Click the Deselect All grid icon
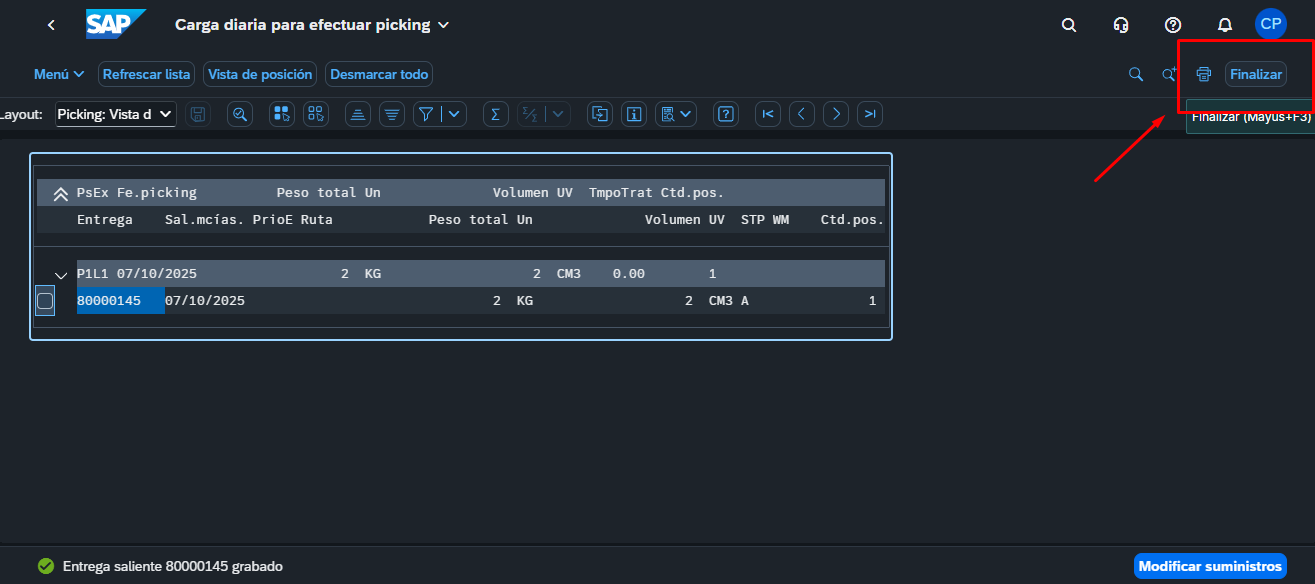1315x584 pixels. coord(316,114)
